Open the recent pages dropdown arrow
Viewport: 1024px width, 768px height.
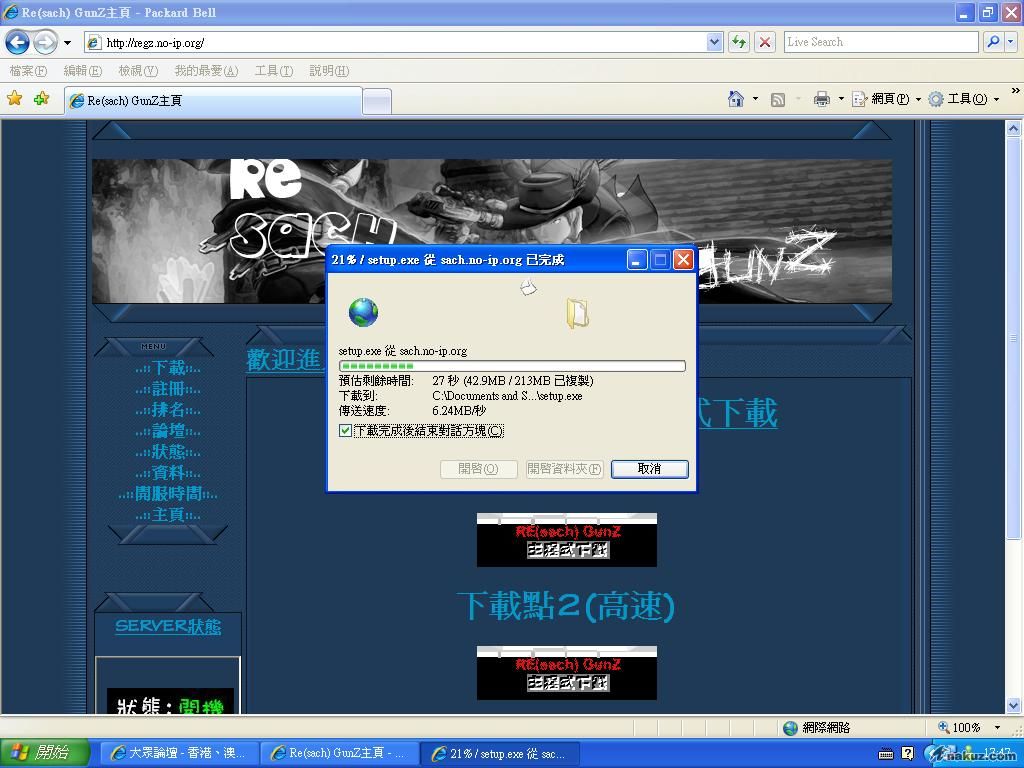point(67,43)
